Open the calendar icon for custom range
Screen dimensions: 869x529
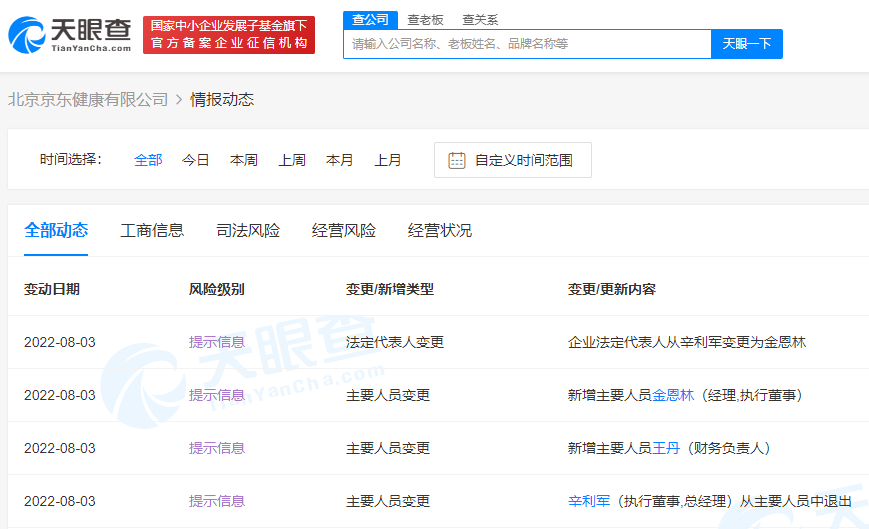(457, 160)
